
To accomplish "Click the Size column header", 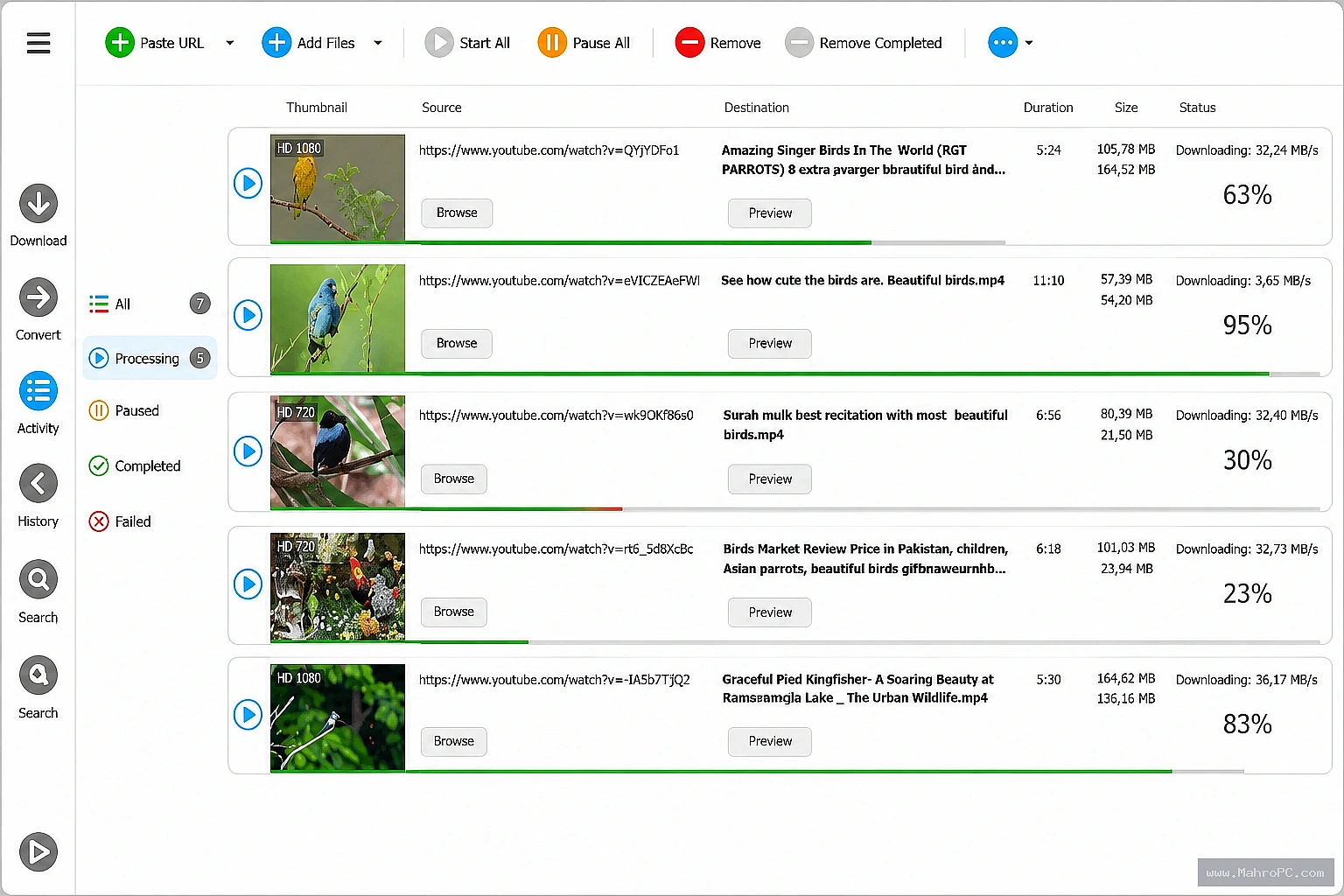I will tap(1126, 108).
